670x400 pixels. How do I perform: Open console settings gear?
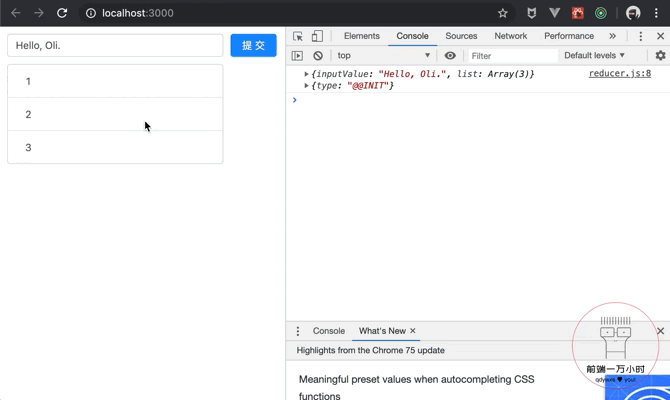(661, 56)
